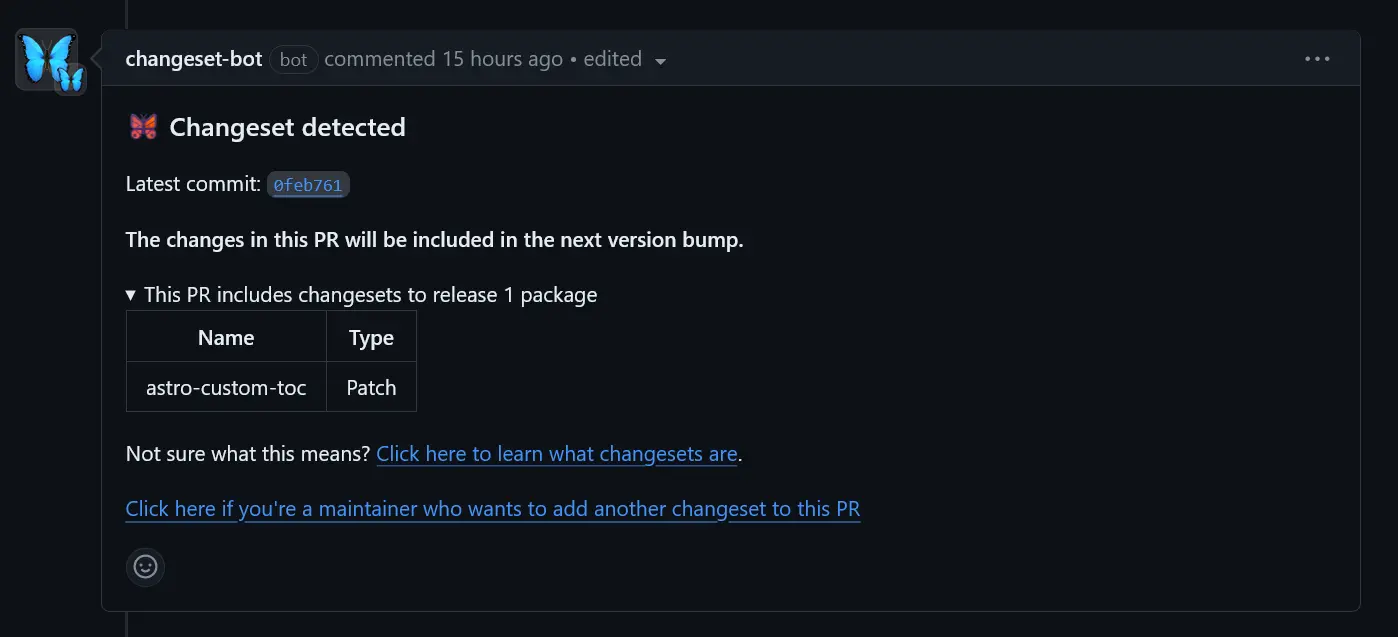This screenshot has width=1398, height=637.
Task: Open the link to learn what changesets are
Action: point(557,454)
